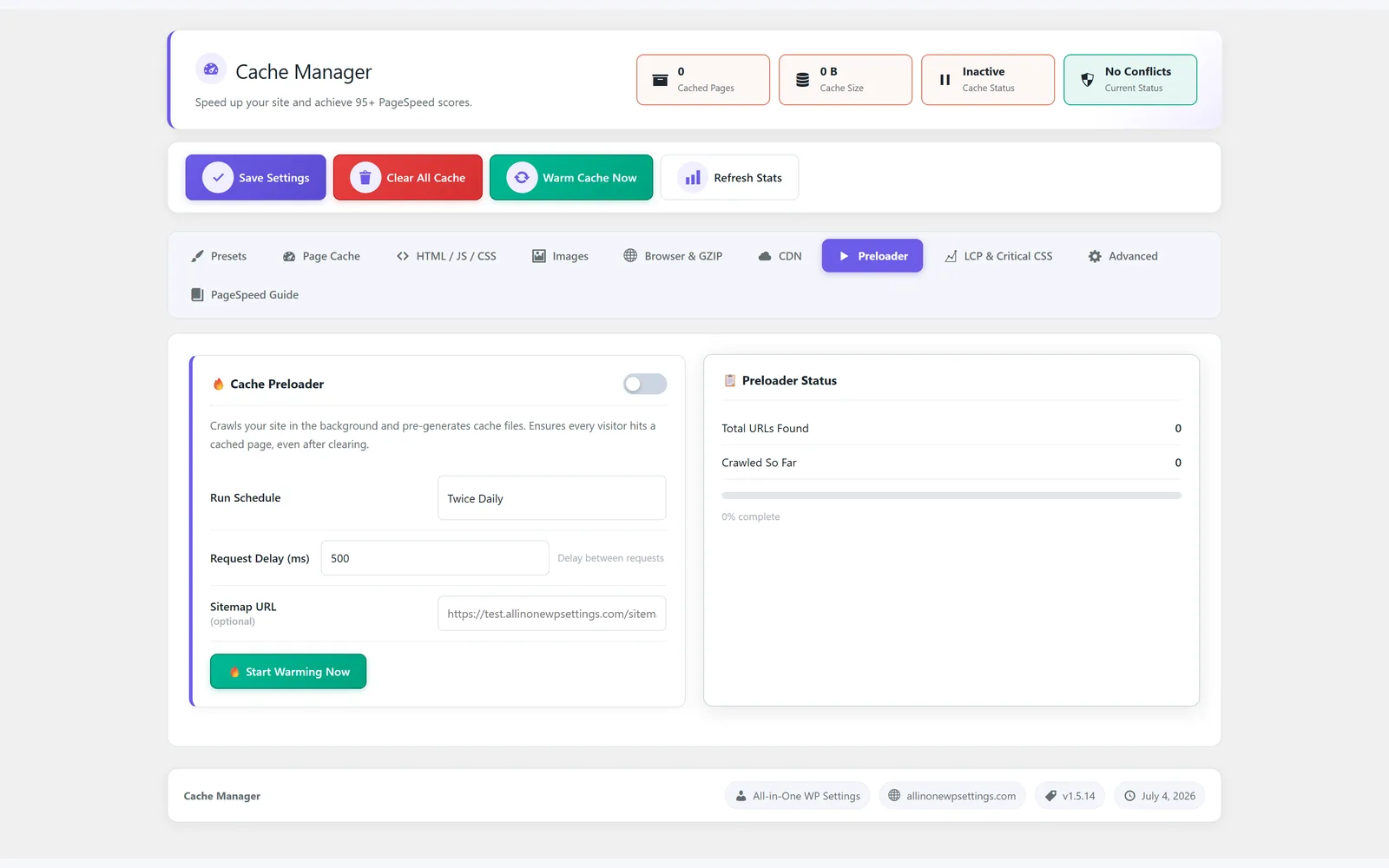This screenshot has width=1389, height=868.
Task: Click the trash icon on Clear All Cache
Action: (x=365, y=177)
